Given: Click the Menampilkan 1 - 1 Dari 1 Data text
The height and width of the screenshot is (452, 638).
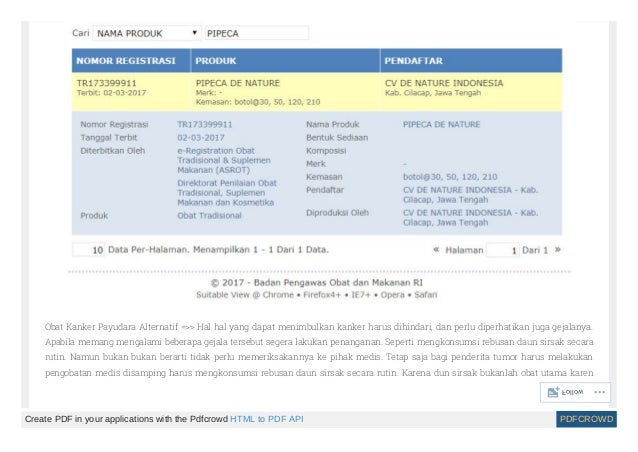Looking at the screenshot, I should tap(261, 250).
